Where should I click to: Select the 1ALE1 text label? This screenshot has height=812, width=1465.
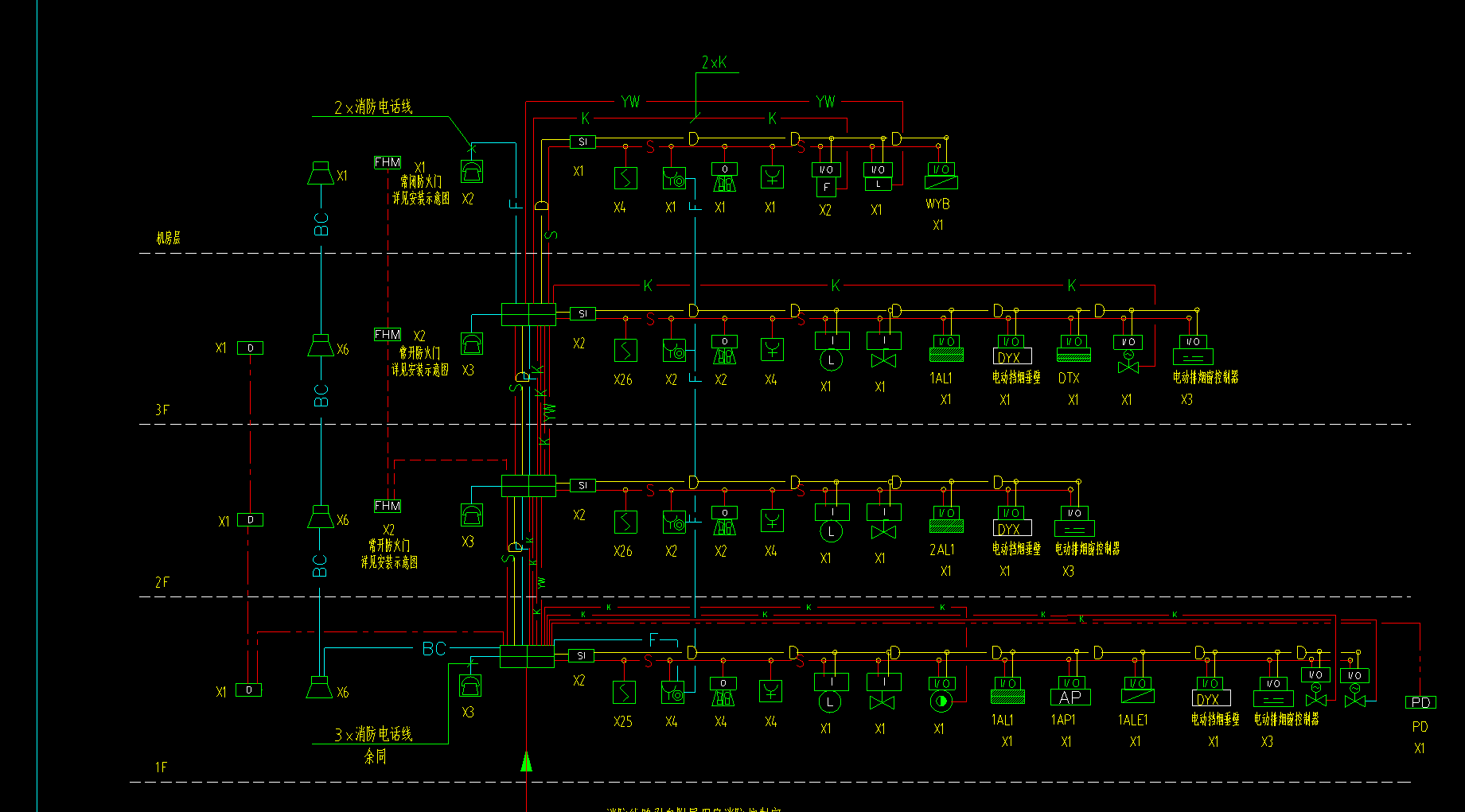[x=1133, y=720]
